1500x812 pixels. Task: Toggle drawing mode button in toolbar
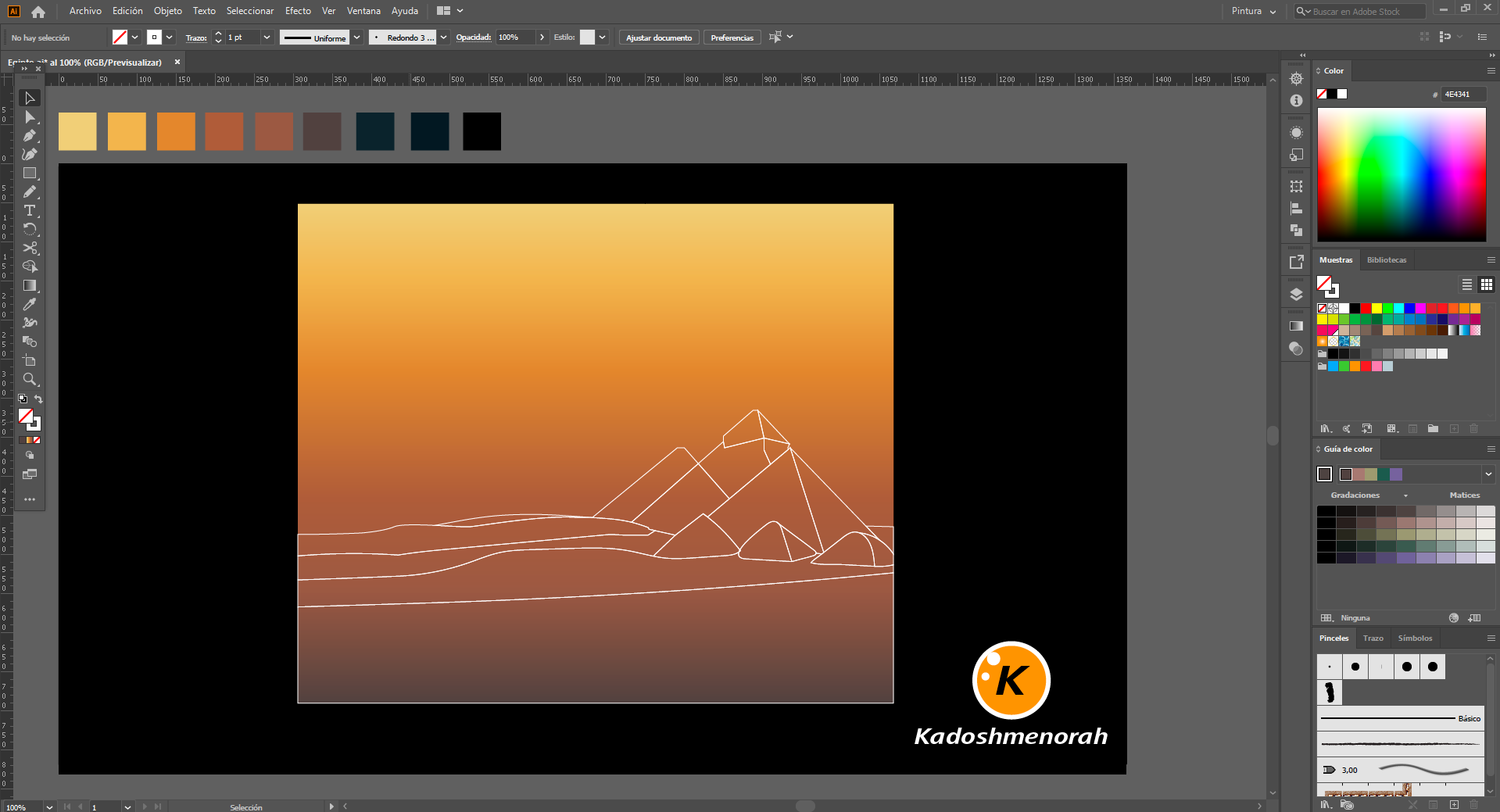30,455
